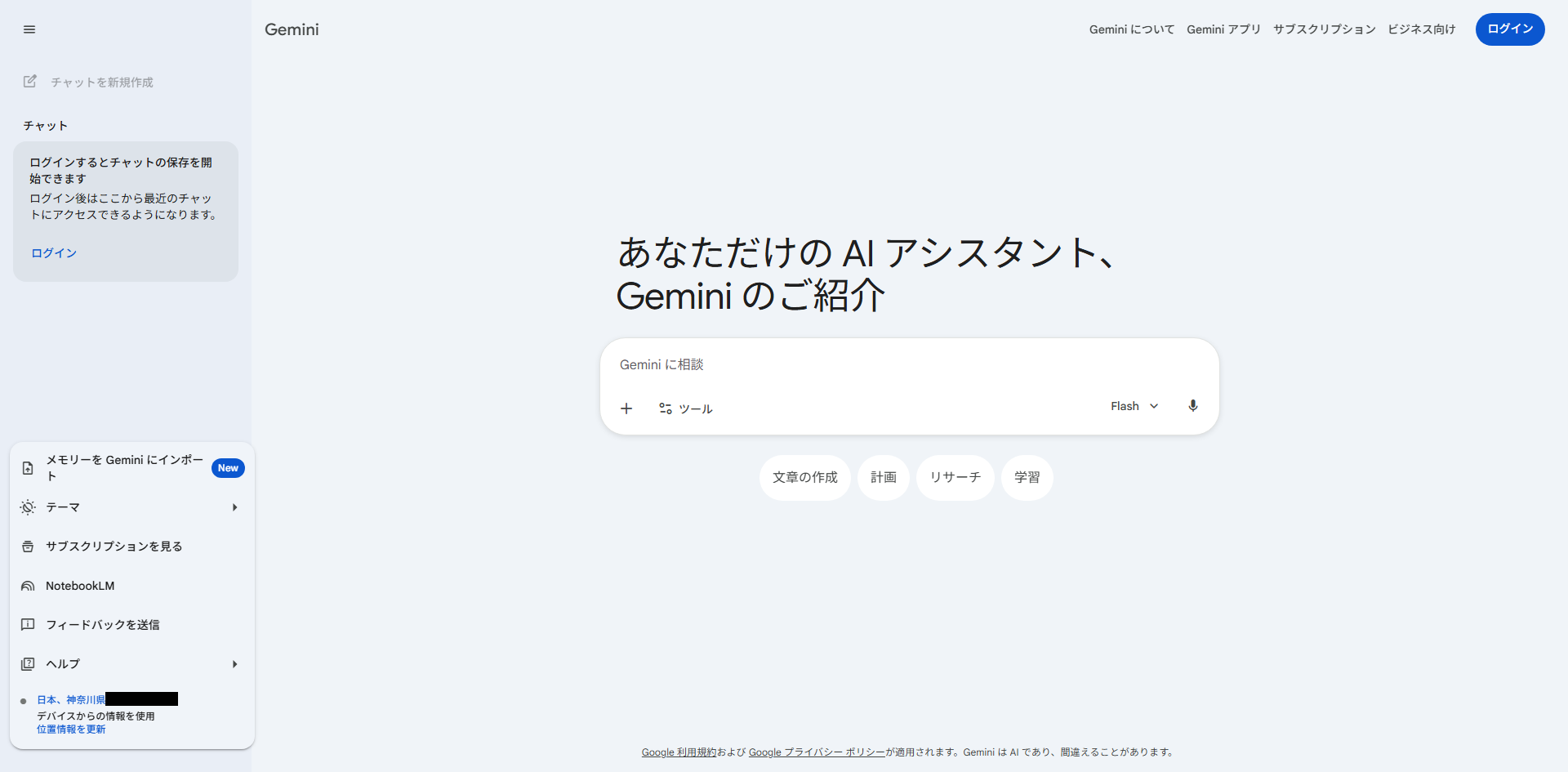1568x772 pixels.
Task: Click the 日本、神奈川県 location link
Action: pos(71,700)
